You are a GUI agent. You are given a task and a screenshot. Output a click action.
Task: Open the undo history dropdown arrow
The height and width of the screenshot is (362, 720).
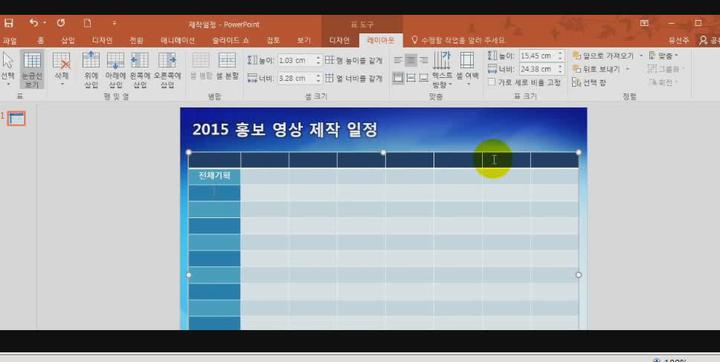[45, 23]
